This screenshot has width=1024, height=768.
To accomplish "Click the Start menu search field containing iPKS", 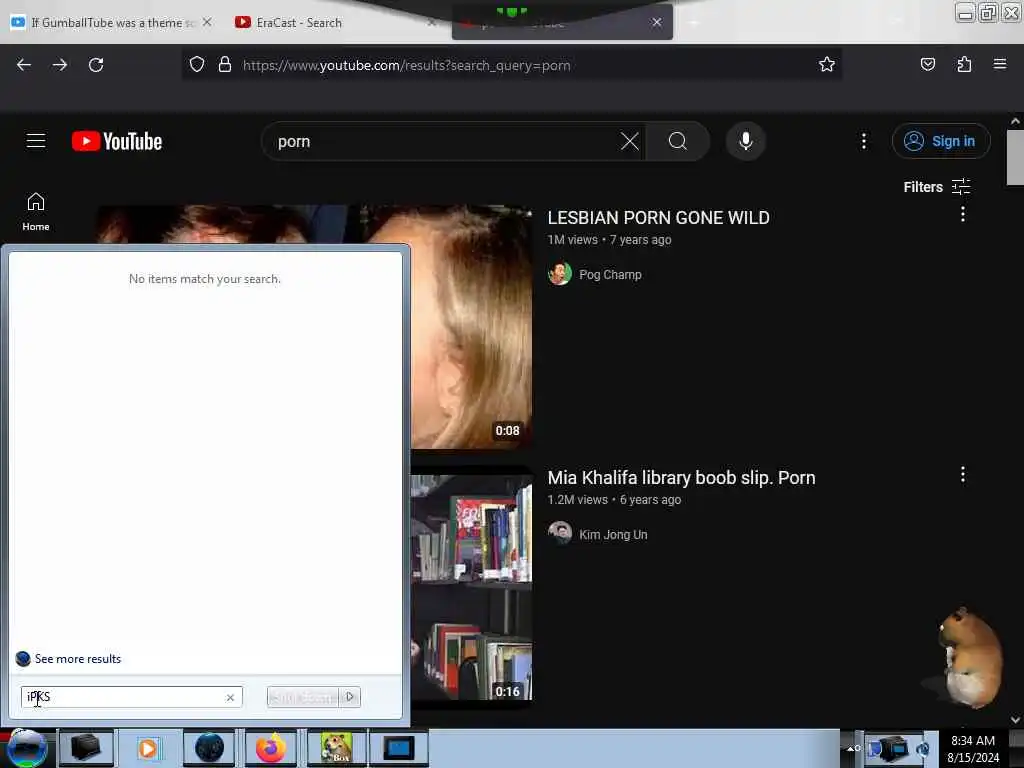I will coord(131,697).
